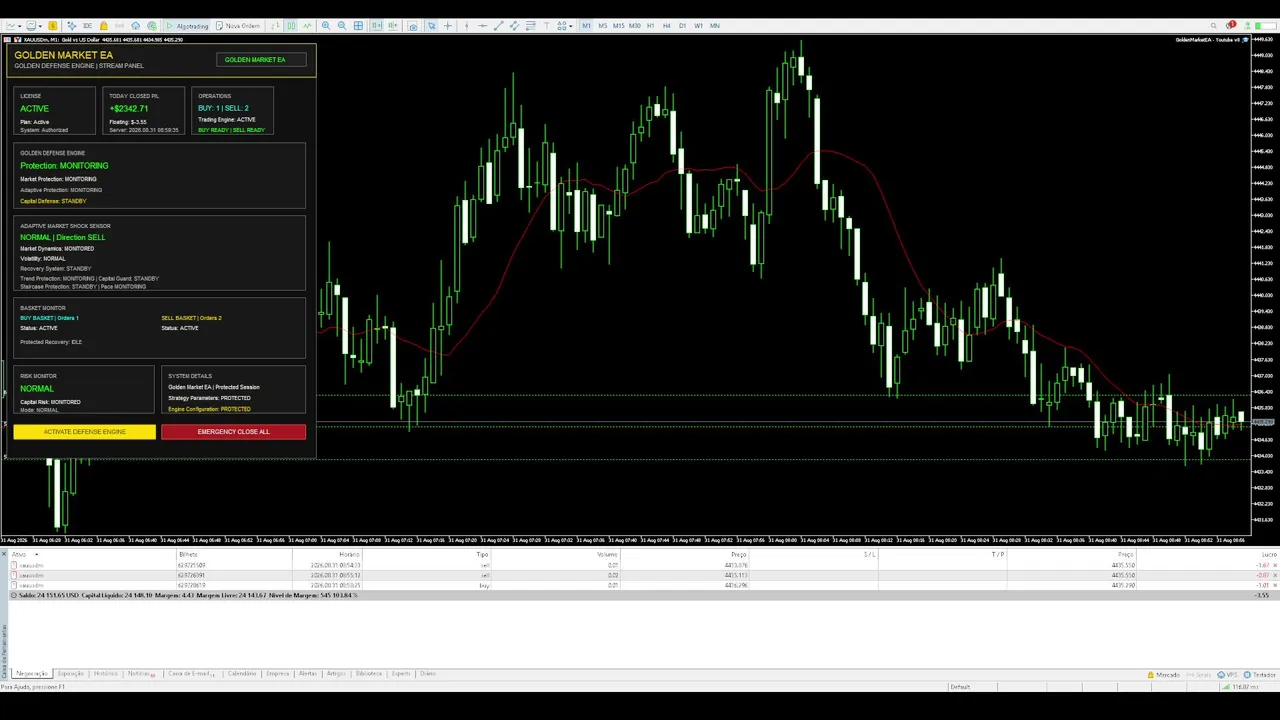The height and width of the screenshot is (720, 1280).
Task: Select the crosshair tool
Action: point(447,25)
